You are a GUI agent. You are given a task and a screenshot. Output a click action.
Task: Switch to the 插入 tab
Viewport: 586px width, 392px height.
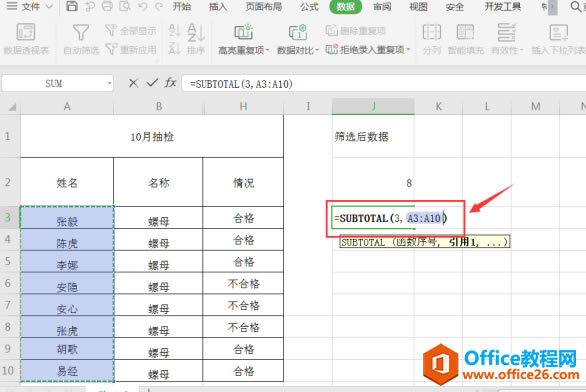point(218,7)
